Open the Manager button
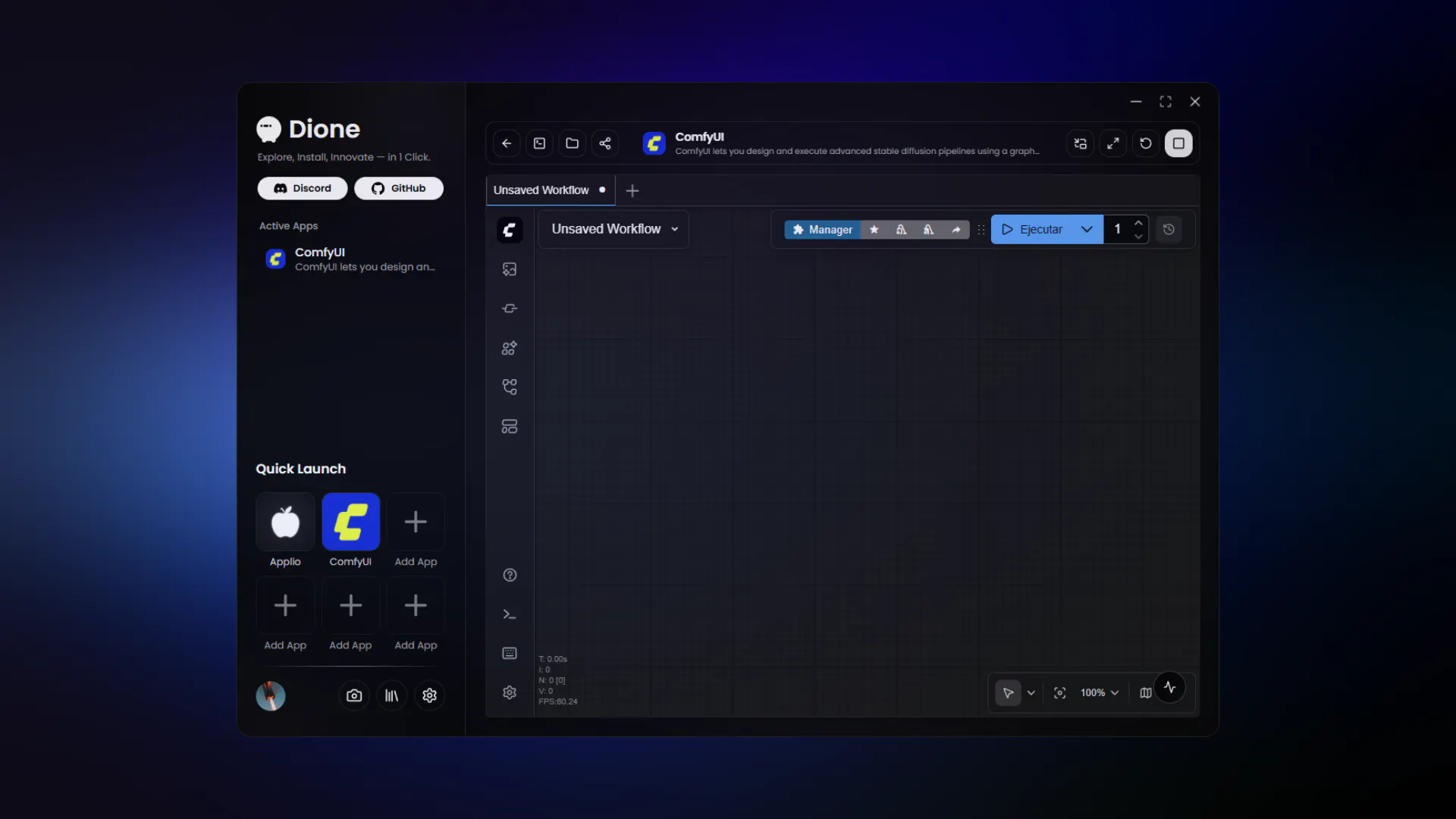This screenshot has height=819, width=1456. pyautogui.click(x=823, y=230)
